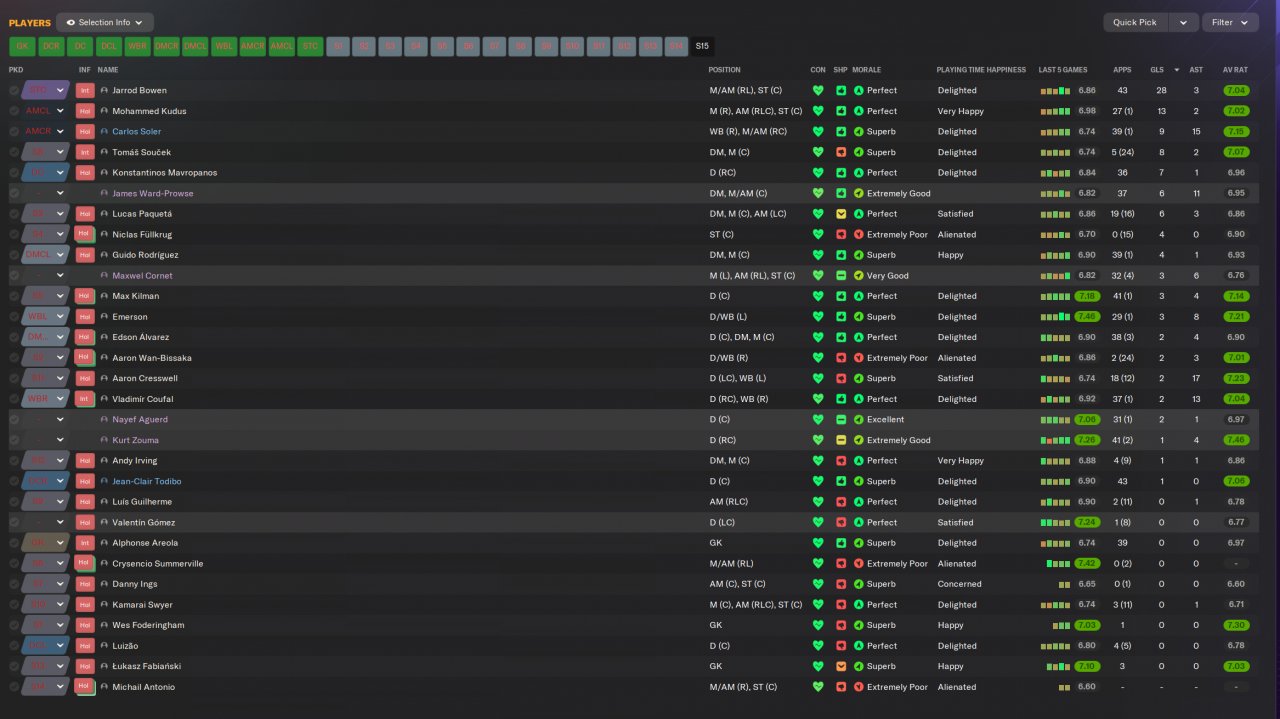Select the STC position tab
The image size is (1280, 719).
coord(310,46)
